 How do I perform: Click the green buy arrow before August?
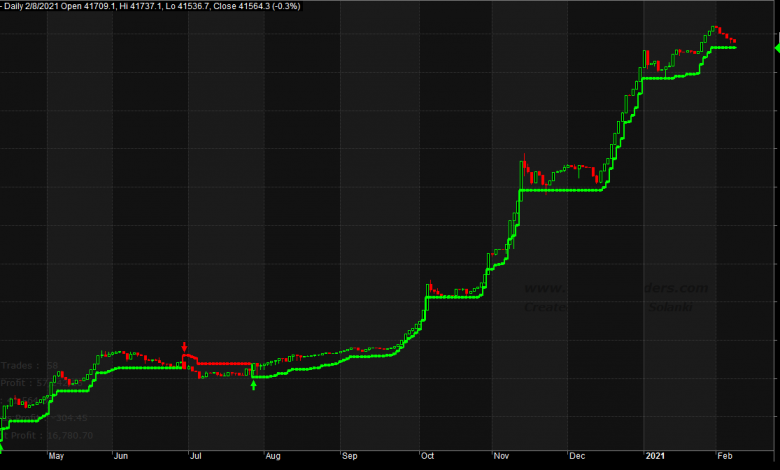253,384
